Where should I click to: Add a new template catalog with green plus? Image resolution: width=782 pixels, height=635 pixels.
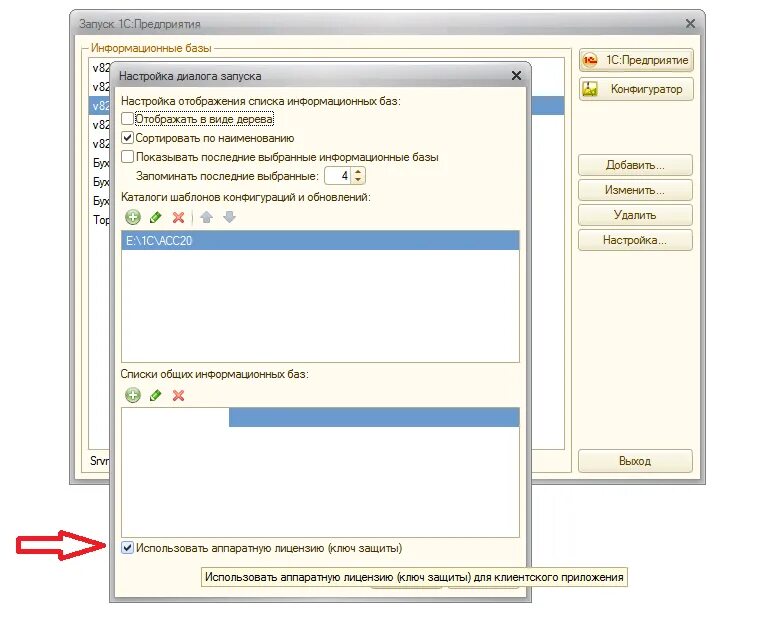click(x=133, y=217)
